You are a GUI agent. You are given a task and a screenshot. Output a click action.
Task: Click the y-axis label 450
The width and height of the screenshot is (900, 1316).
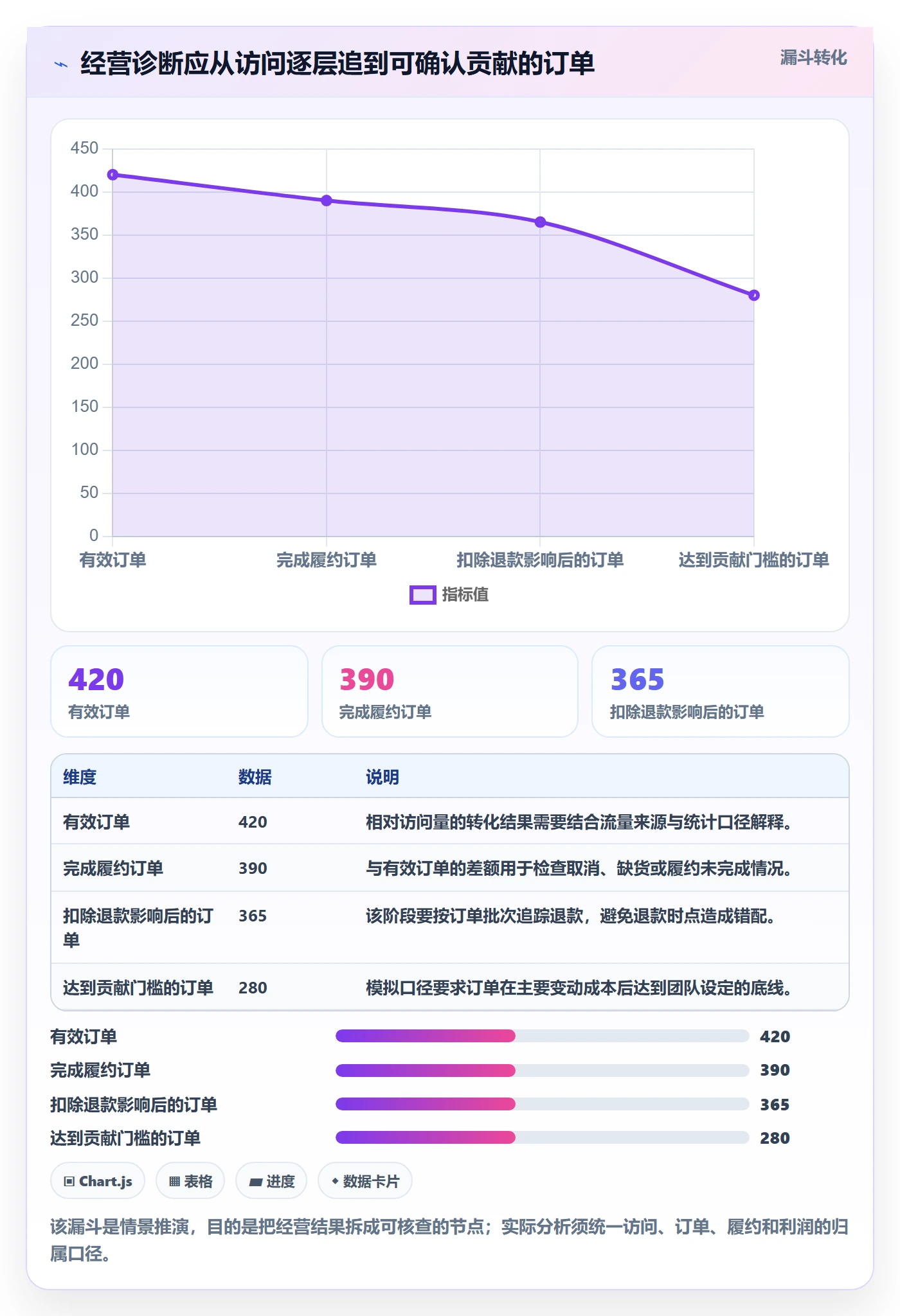coord(84,148)
